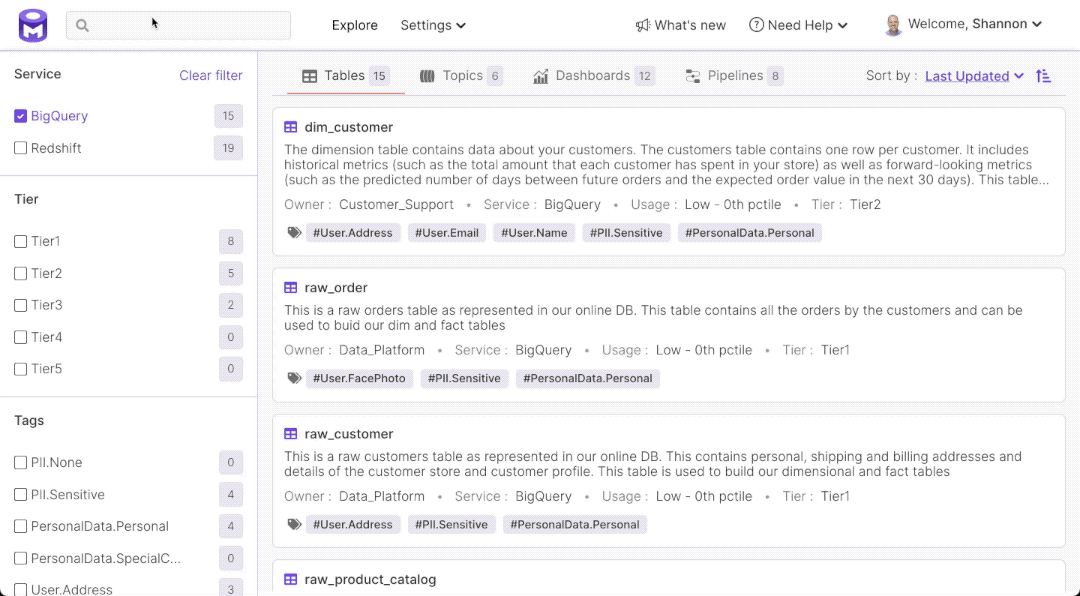Image resolution: width=1080 pixels, height=596 pixels.
Task: Open the Settings dropdown menu
Action: coord(433,25)
